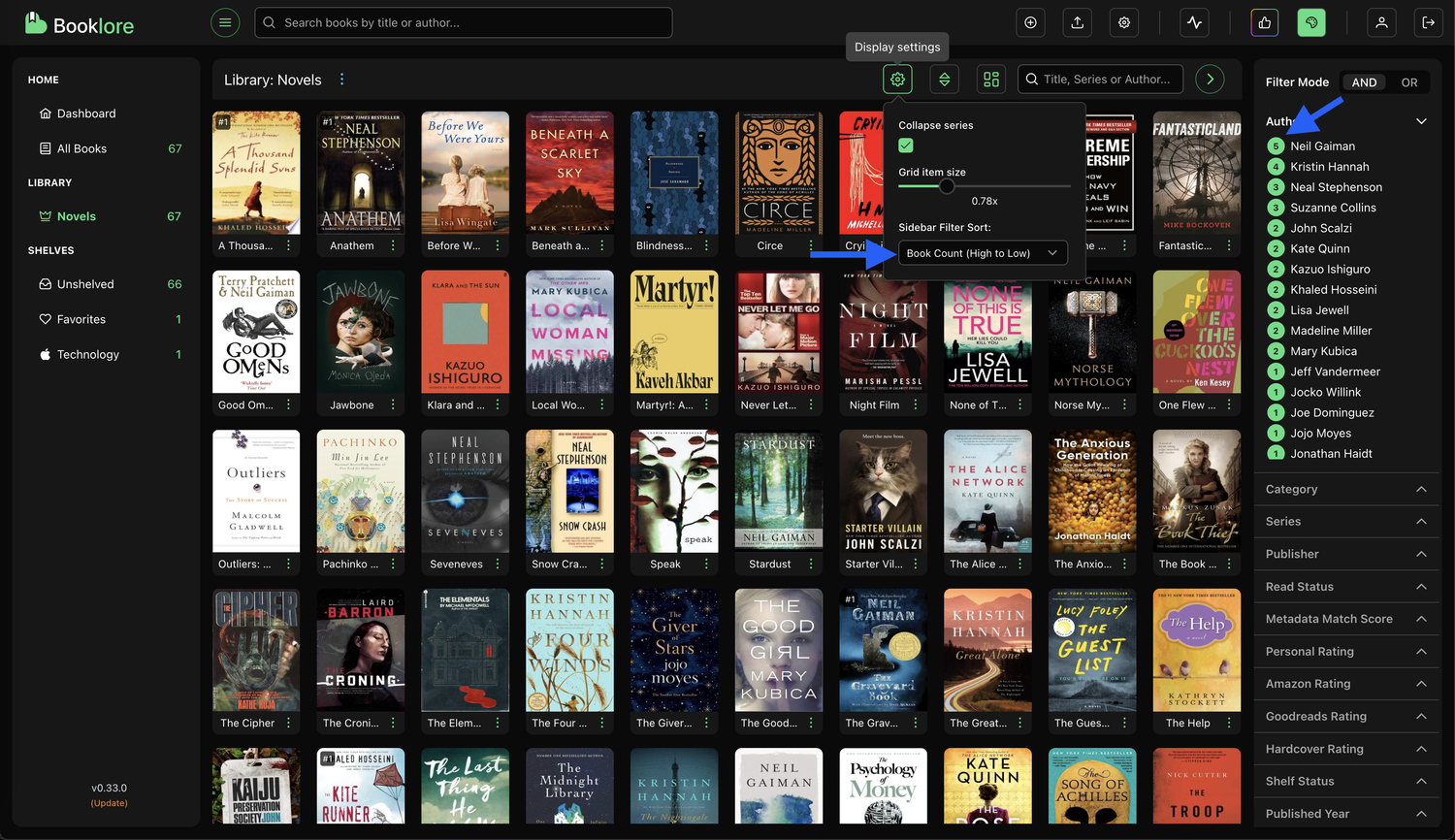1455x840 pixels.
Task: Open the activity pulse icon
Action: [1194, 22]
